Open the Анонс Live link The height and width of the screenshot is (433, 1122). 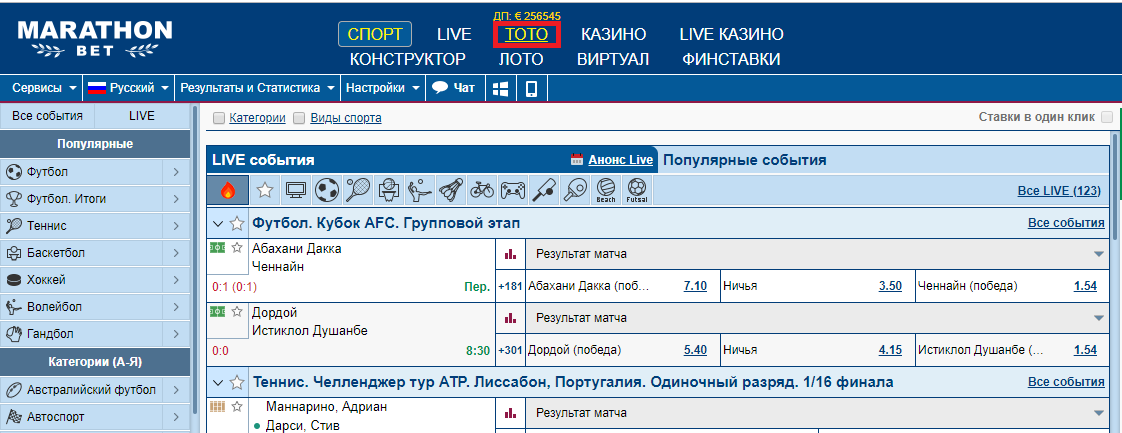[620, 160]
